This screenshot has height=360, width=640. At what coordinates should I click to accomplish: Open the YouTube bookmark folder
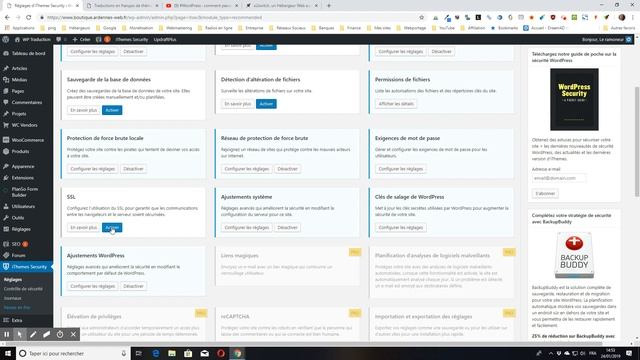443,28
